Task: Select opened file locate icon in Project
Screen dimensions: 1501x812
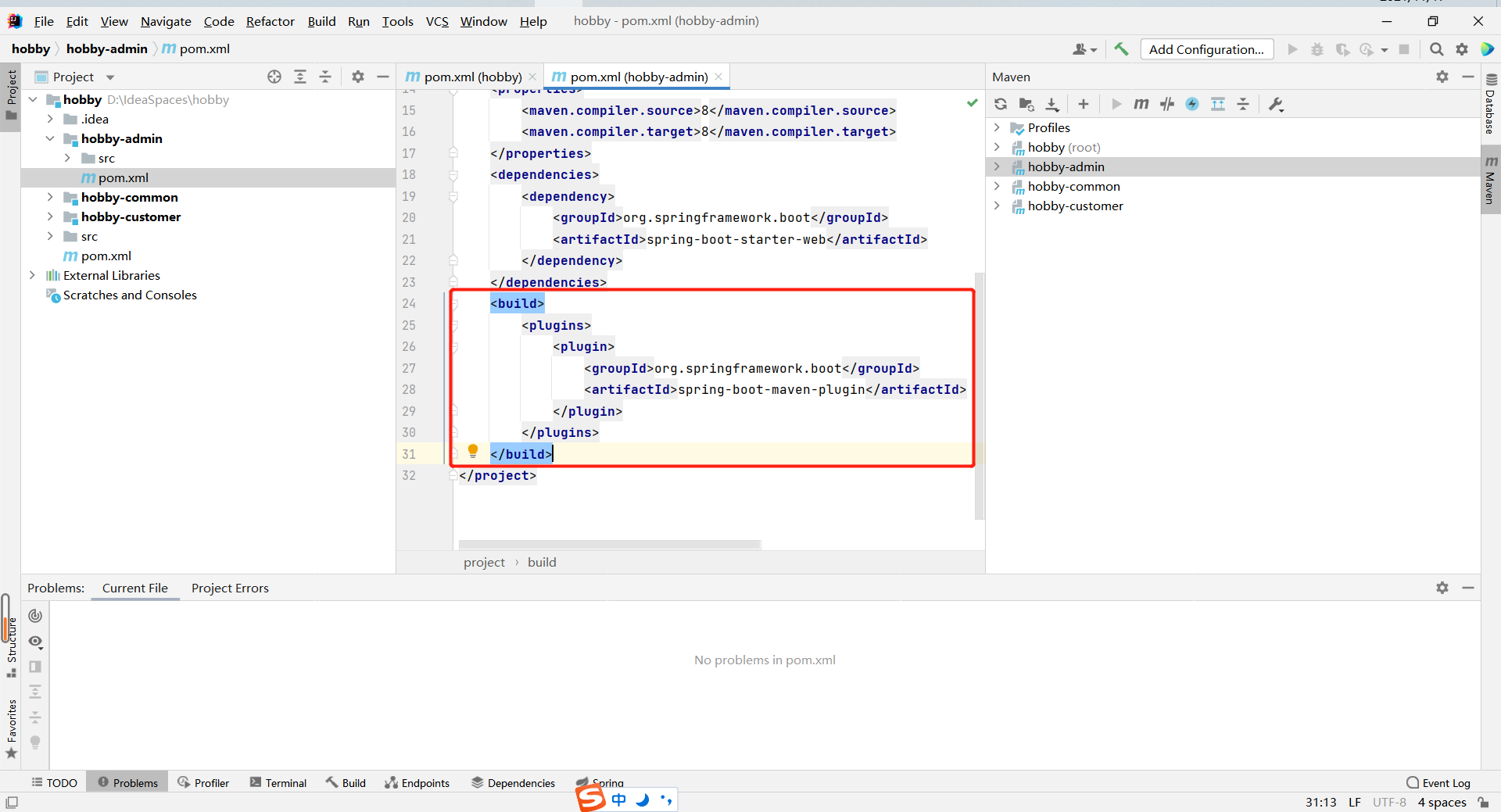Action: [x=274, y=77]
